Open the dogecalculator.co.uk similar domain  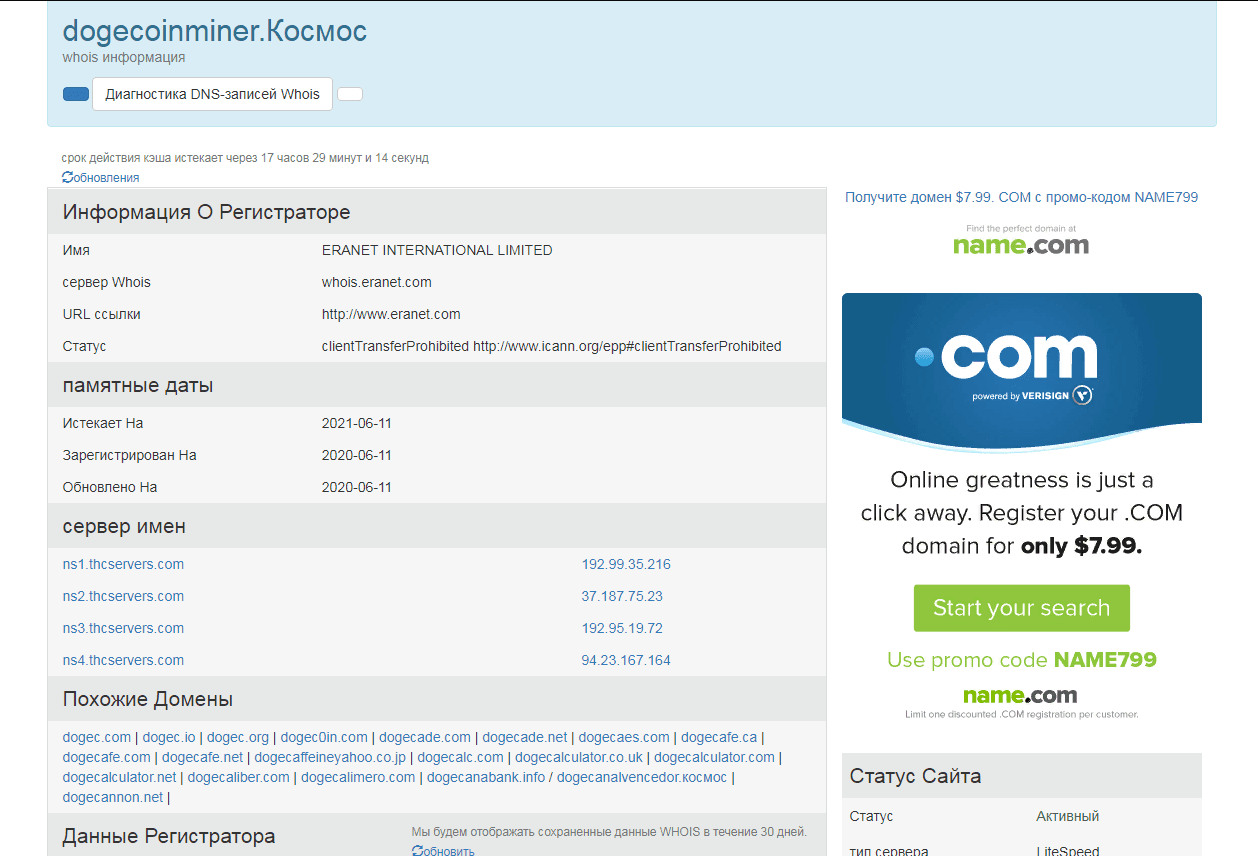point(578,757)
